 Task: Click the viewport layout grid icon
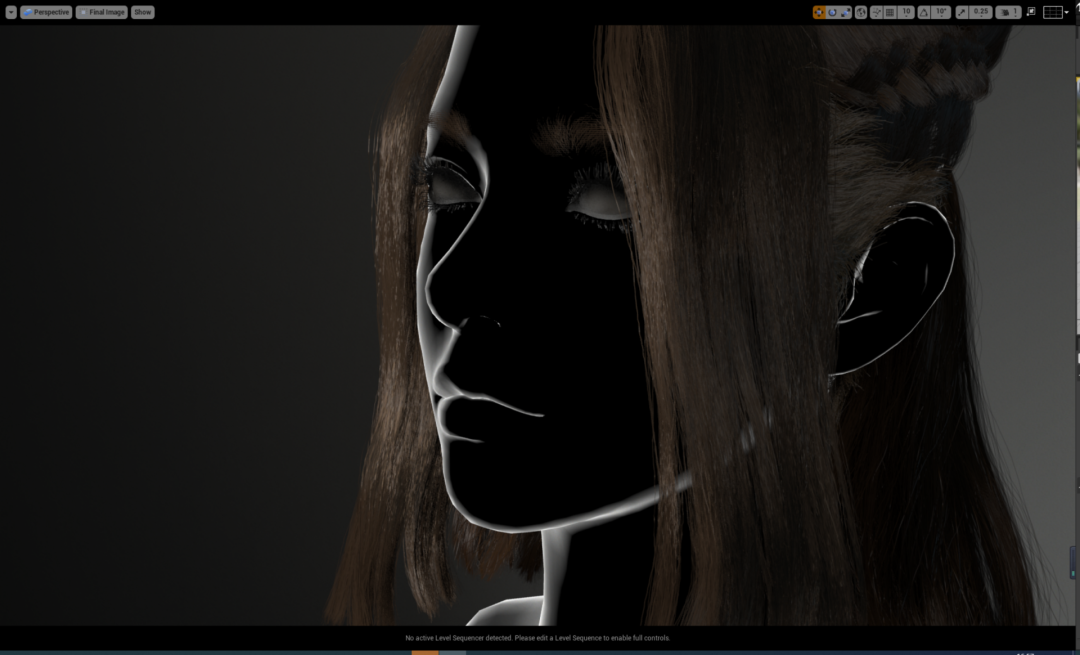tap(1053, 12)
